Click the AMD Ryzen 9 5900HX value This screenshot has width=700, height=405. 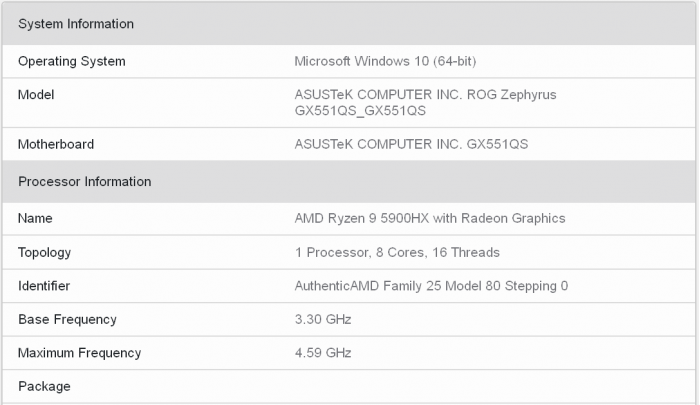430,218
